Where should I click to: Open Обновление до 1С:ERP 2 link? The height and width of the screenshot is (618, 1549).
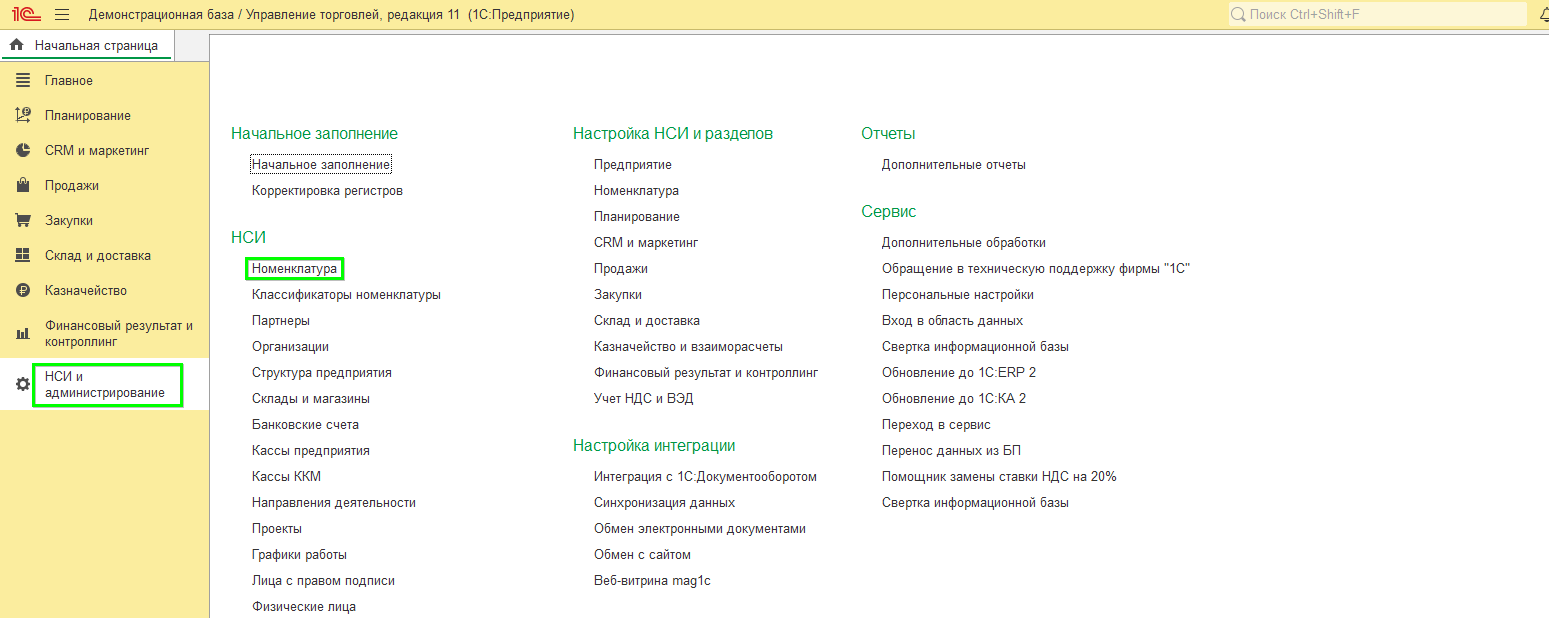(x=959, y=372)
